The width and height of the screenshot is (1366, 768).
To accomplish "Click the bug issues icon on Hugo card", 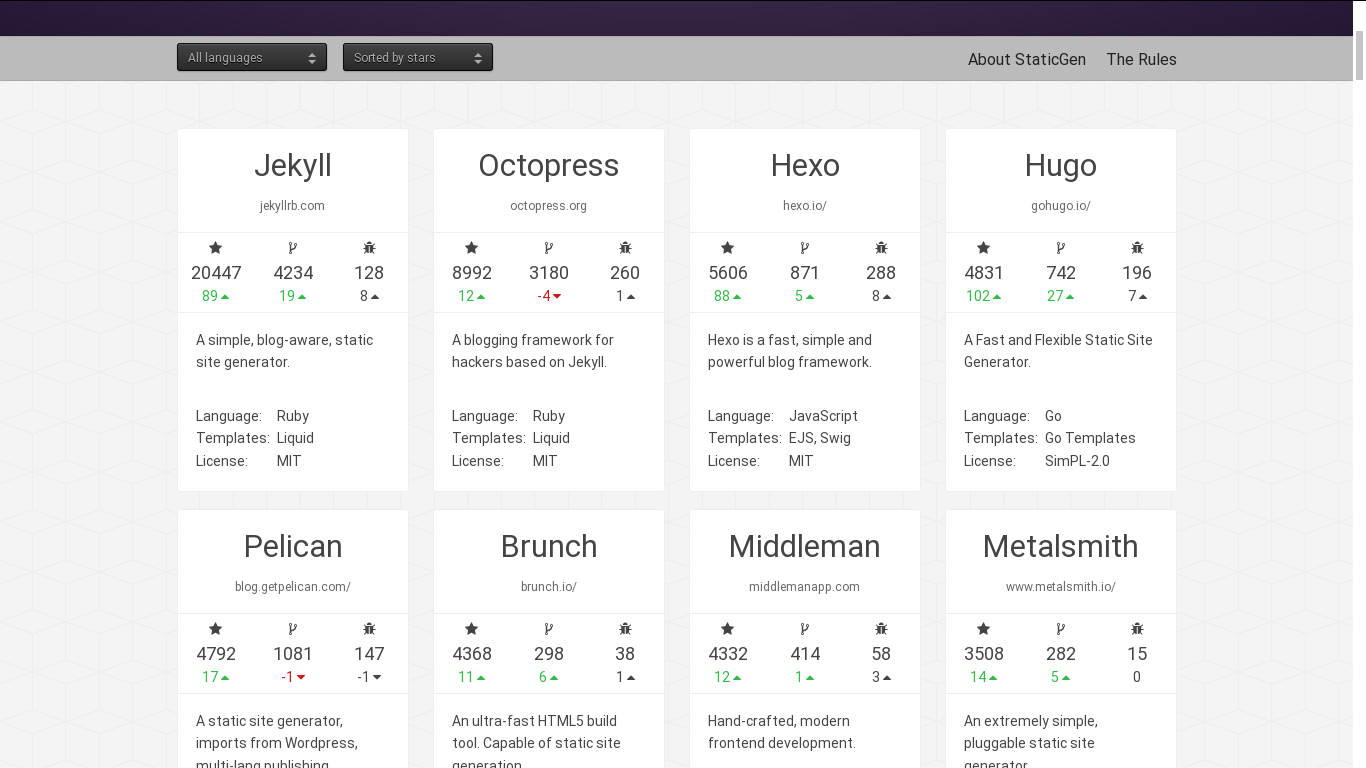I will [x=1137, y=248].
